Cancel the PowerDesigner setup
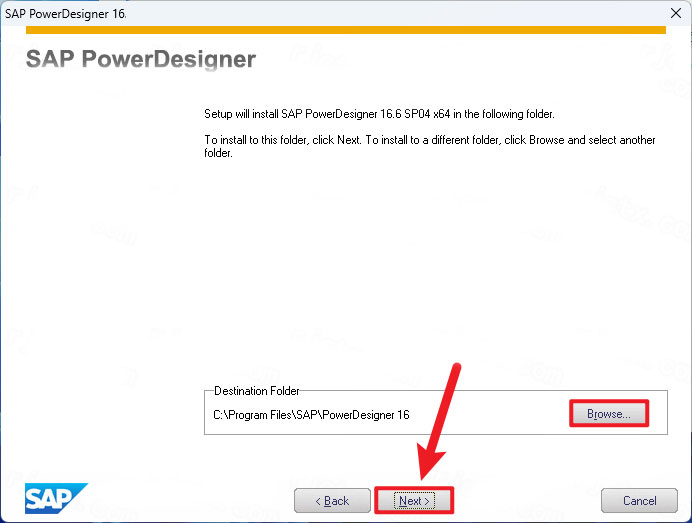The image size is (692, 523). pyautogui.click(x=639, y=500)
